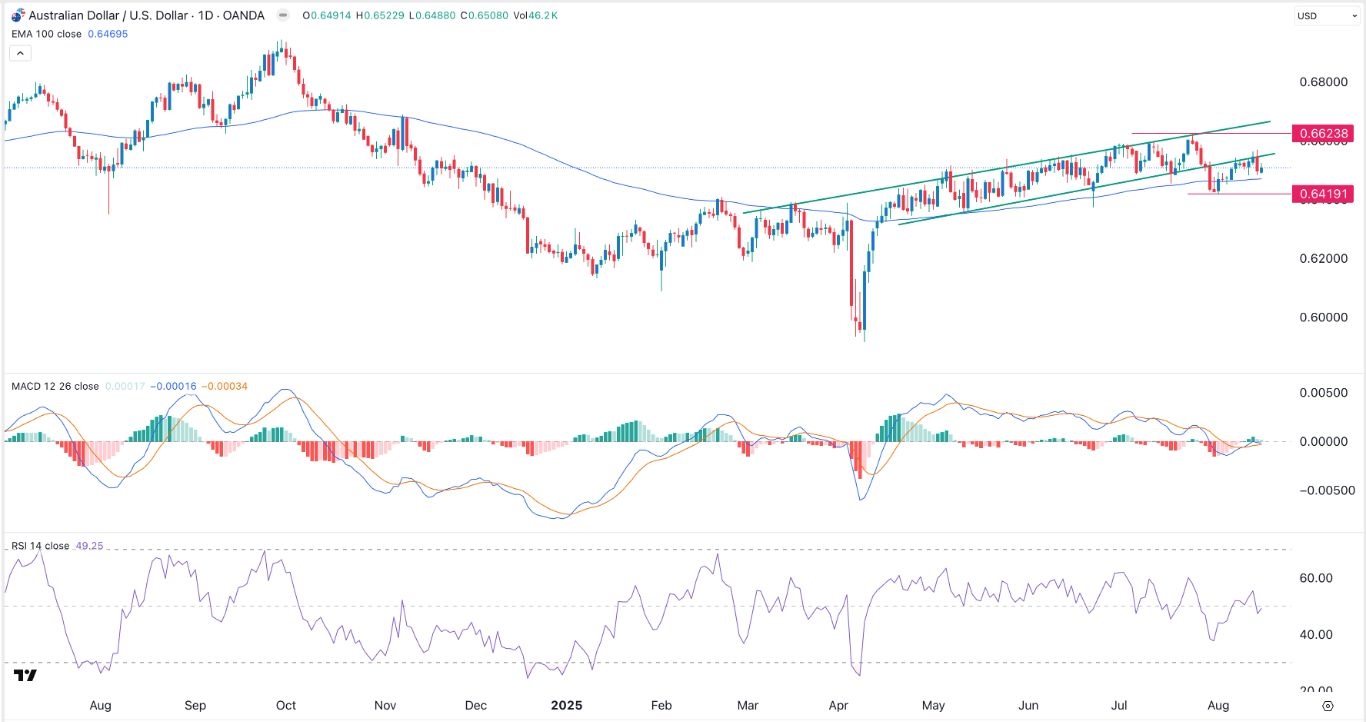Viewport: 1366px width, 722px height.
Task: Click the TradingView logo icon
Action: [26, 676]
